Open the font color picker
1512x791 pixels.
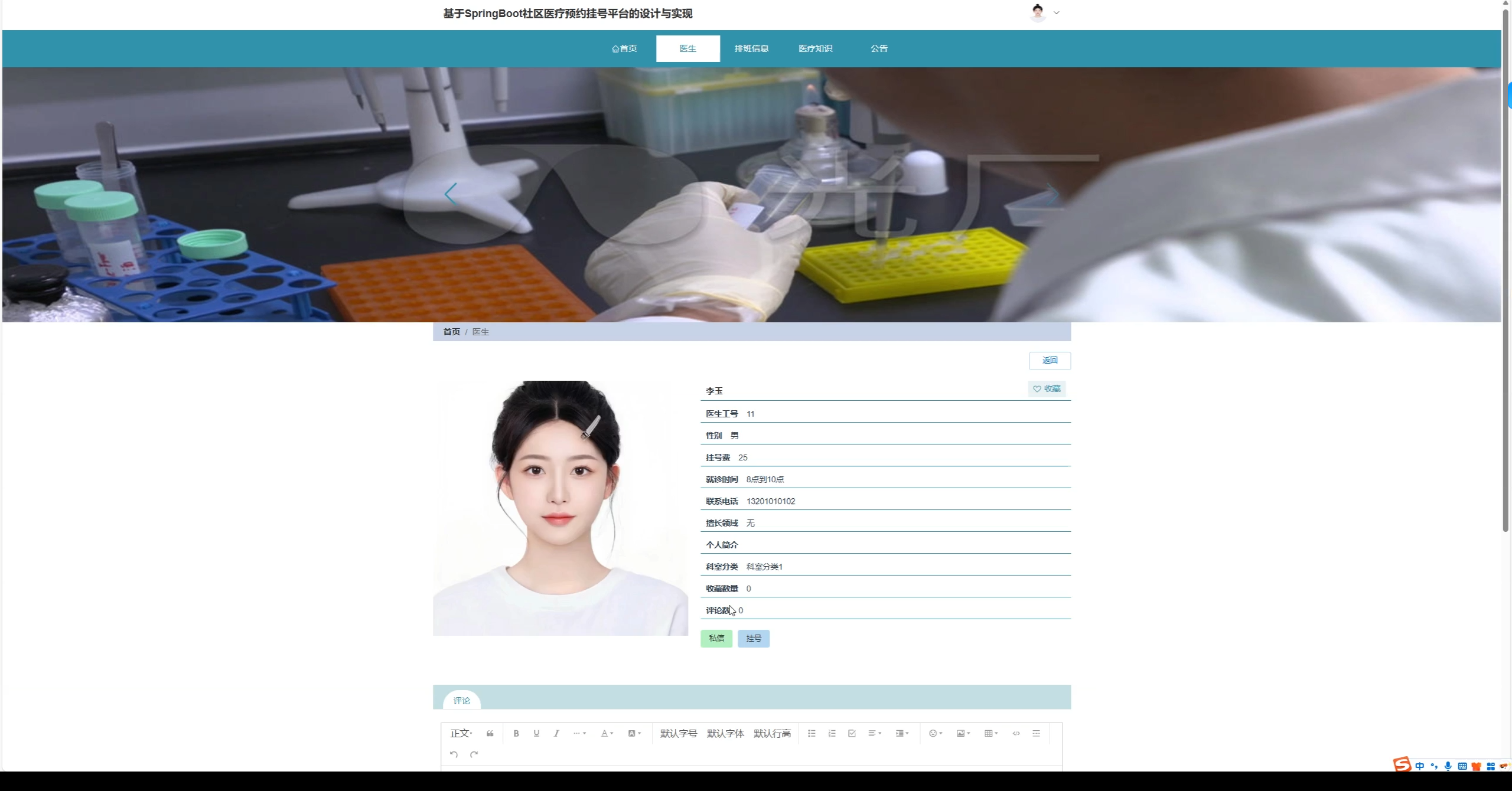click(607, 733)
